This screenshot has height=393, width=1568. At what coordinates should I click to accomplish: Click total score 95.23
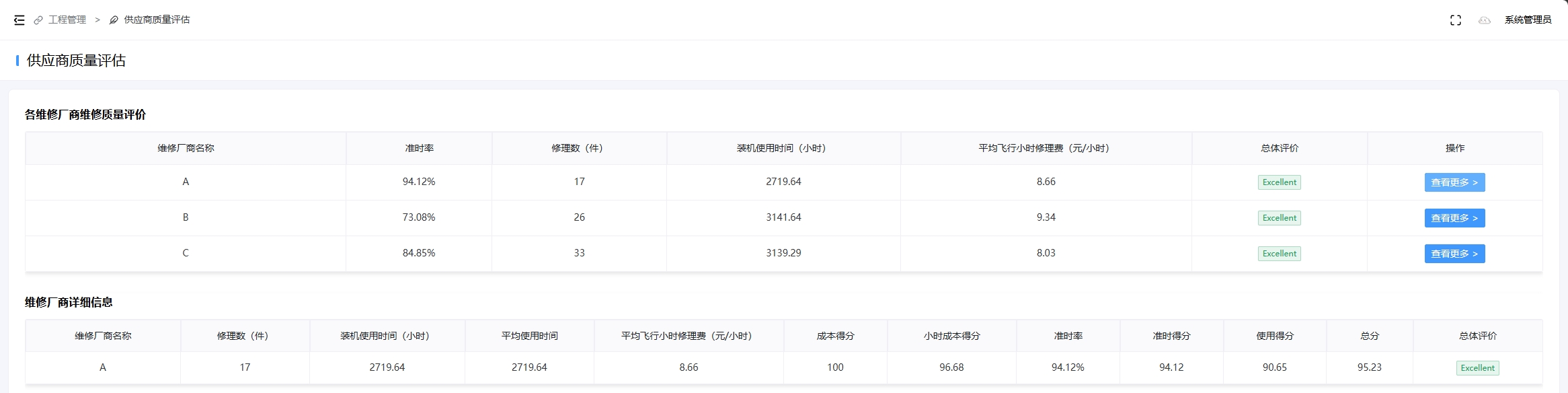pyautogui.click(x=1370, y=367)
